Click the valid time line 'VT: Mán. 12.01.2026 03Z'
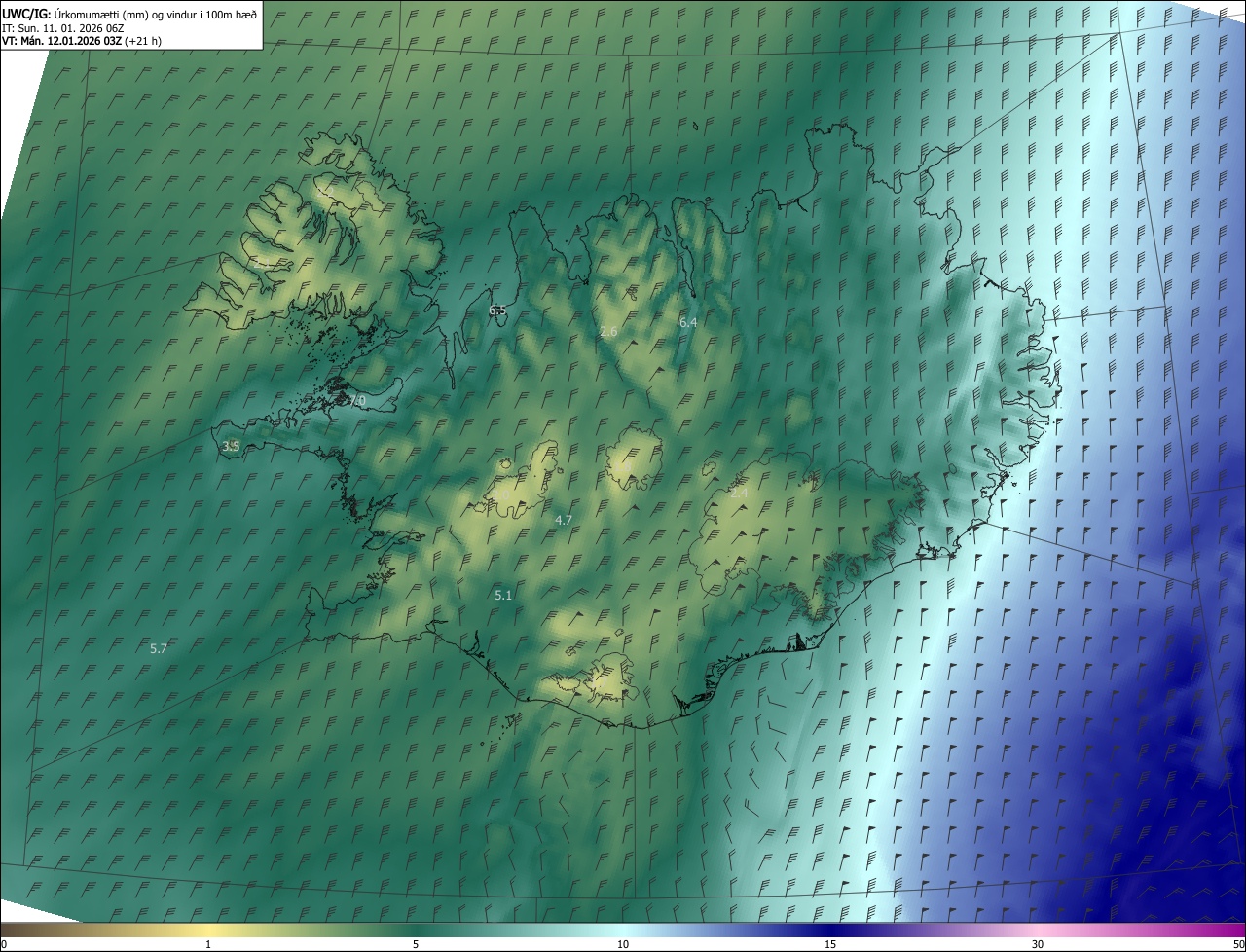 pos(61,41)
